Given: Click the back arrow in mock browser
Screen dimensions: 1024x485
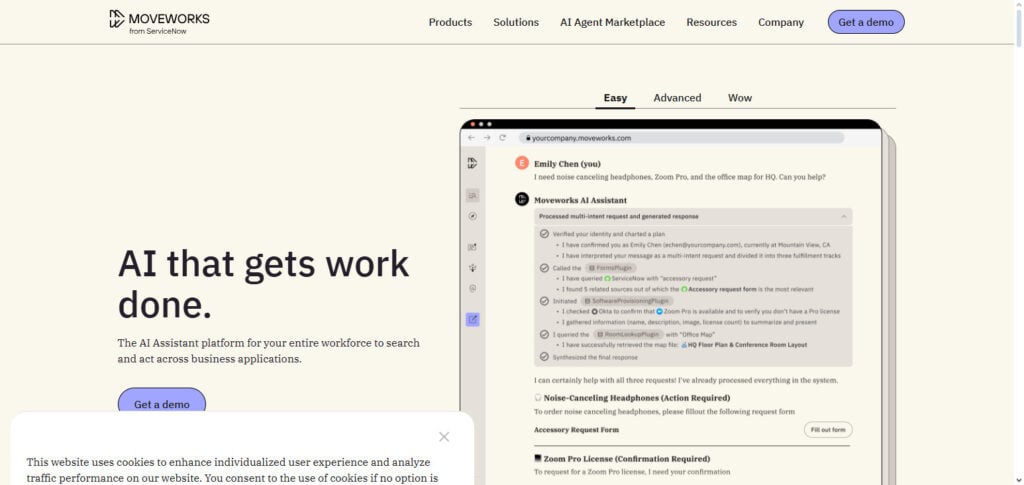Looking at the screenshot, I should coord(472,138).
